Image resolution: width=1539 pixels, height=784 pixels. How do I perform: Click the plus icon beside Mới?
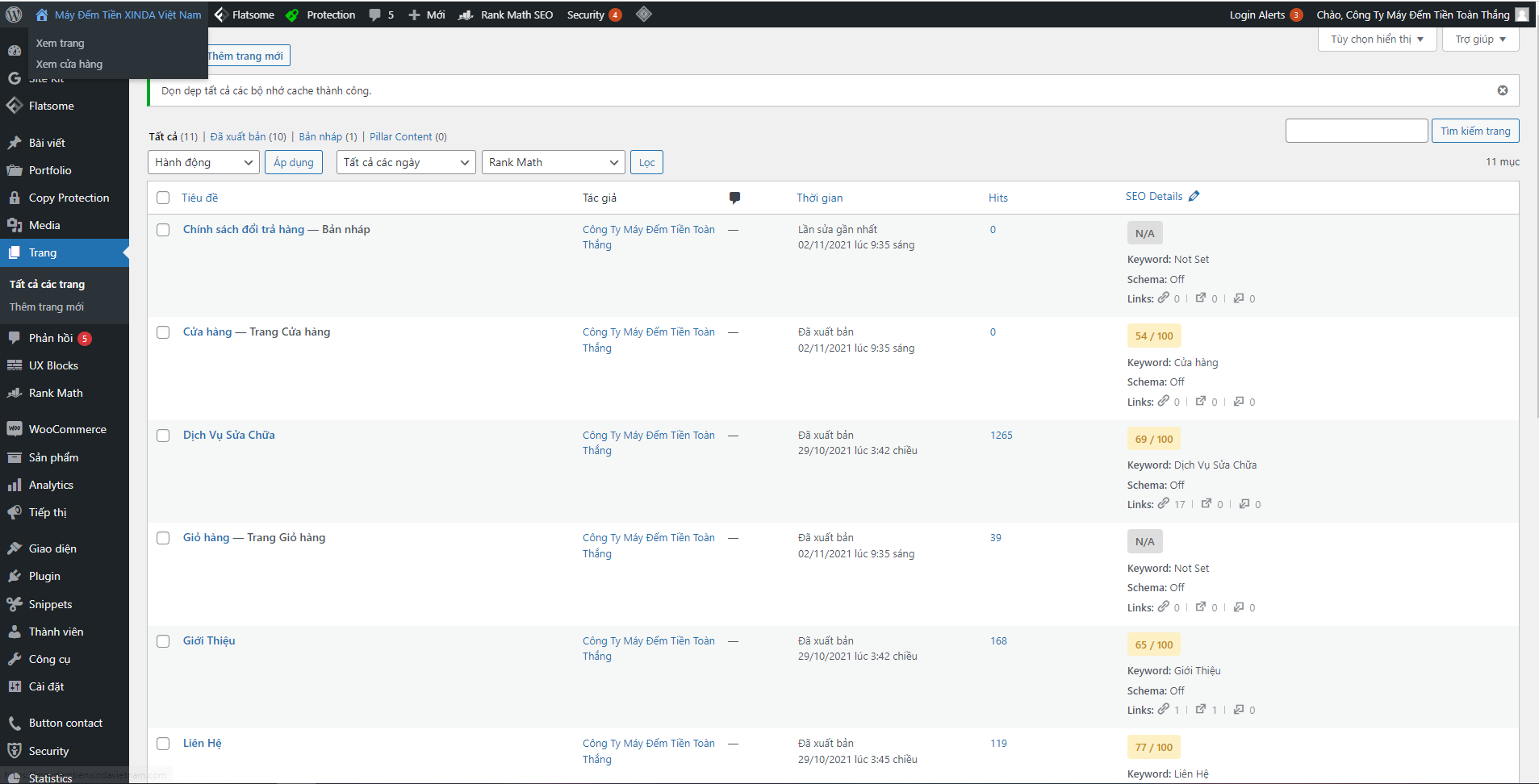[x=414, y=15]
